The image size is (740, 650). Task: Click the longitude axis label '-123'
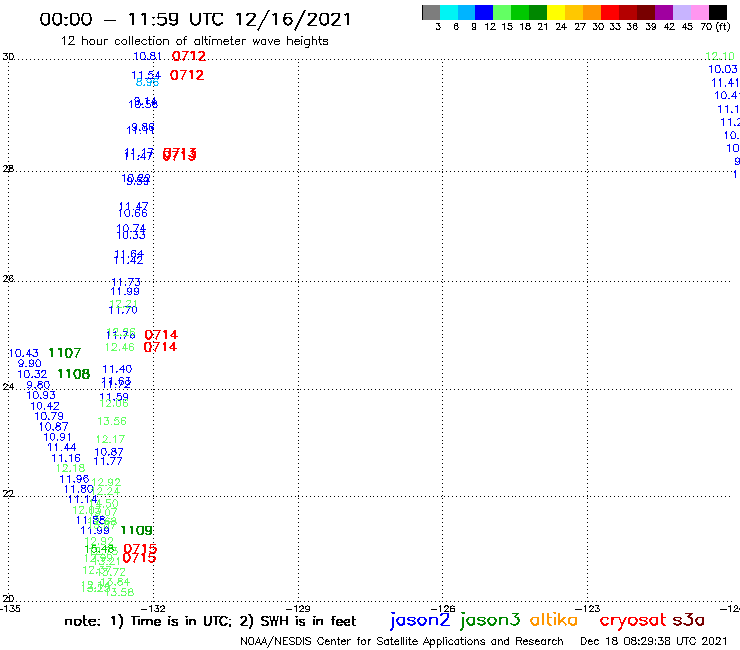[589, 608]
